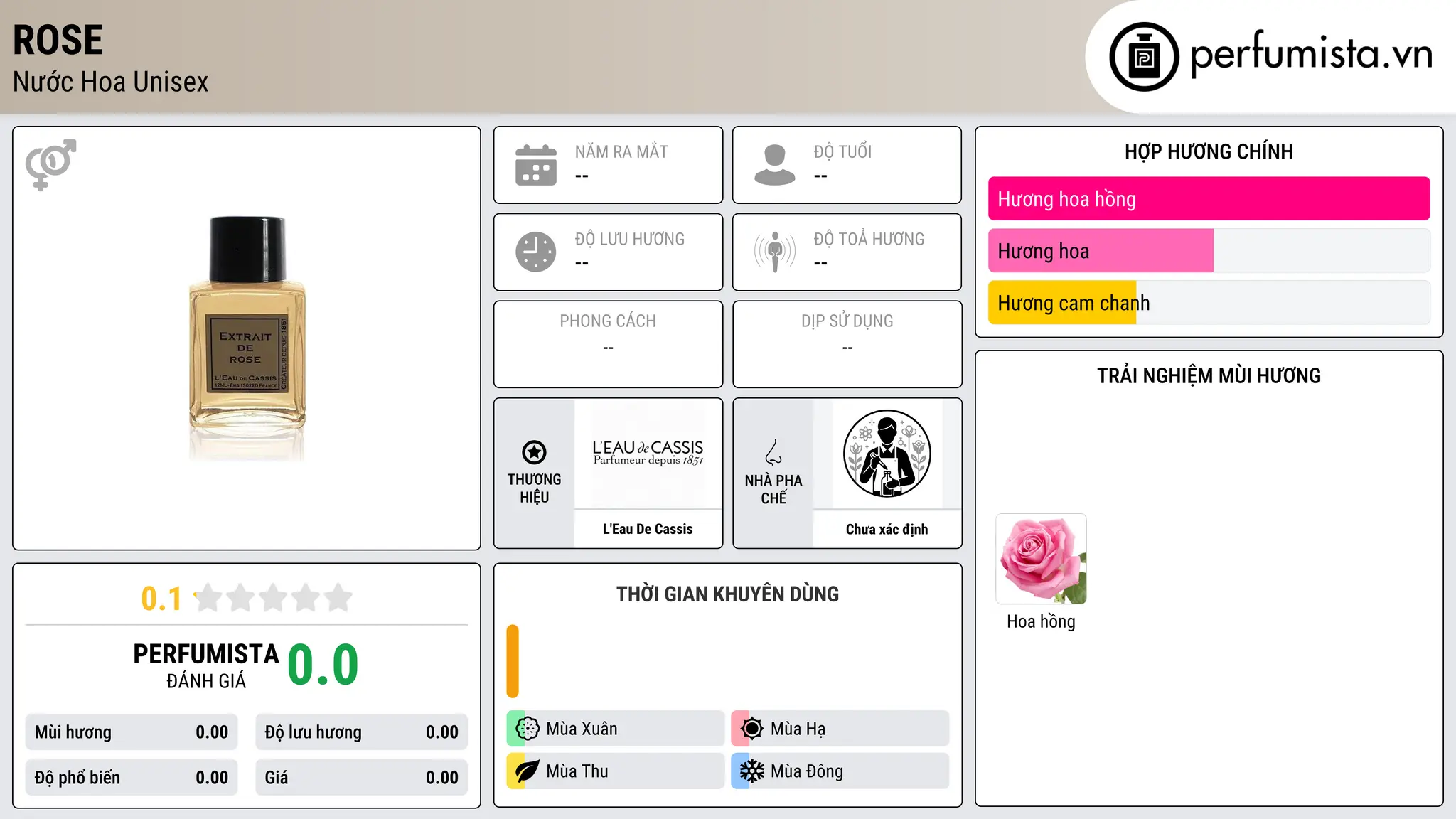Screen dimensions: 1456x819
Task: Click the clock icon beside Độ lưu hương
Action: pyautogui.click(x=536, y=252)
